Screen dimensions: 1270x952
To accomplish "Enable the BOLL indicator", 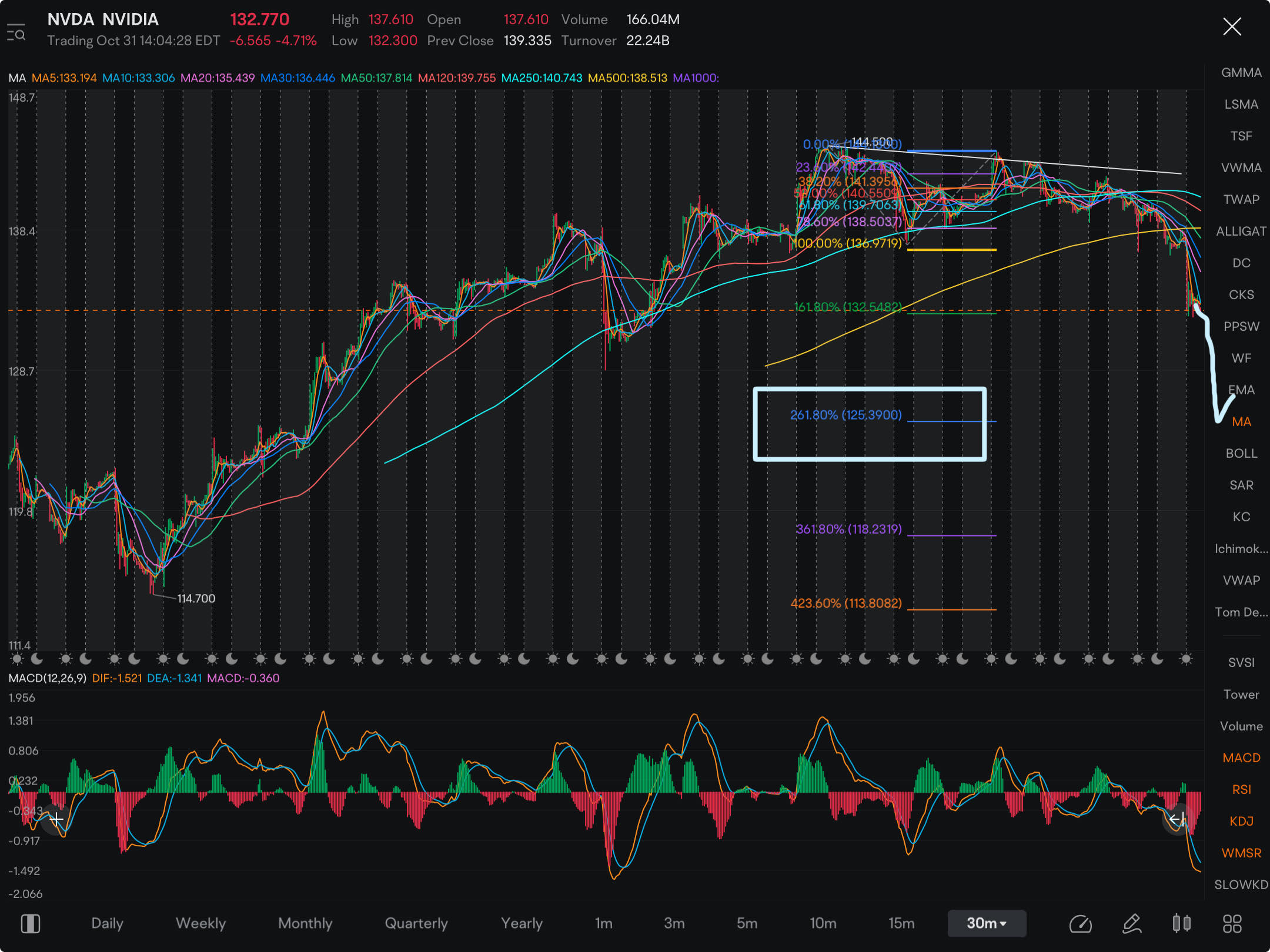I will 1241,454.
